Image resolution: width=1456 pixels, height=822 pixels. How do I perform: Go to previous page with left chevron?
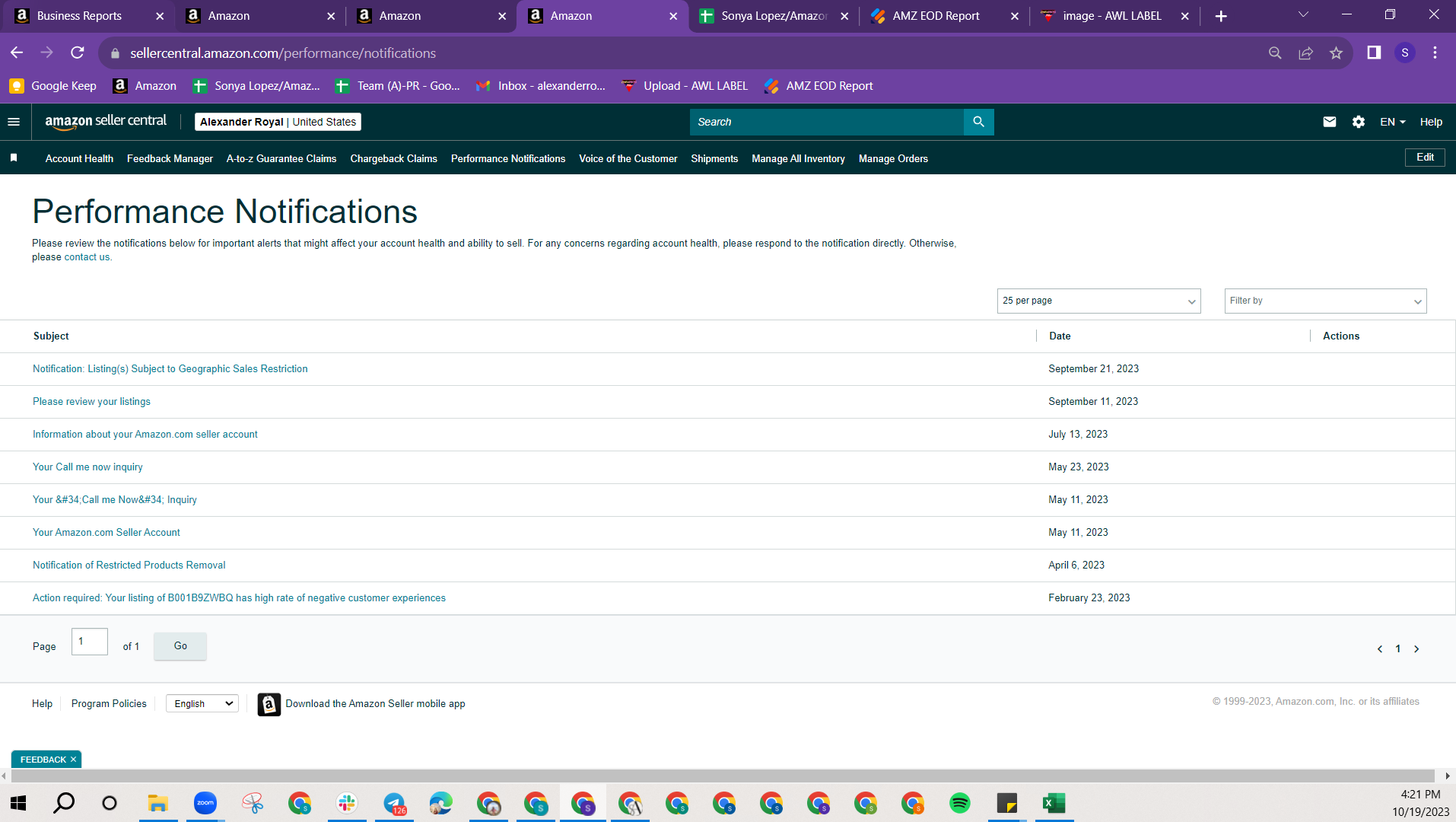tap(1380, 649)
